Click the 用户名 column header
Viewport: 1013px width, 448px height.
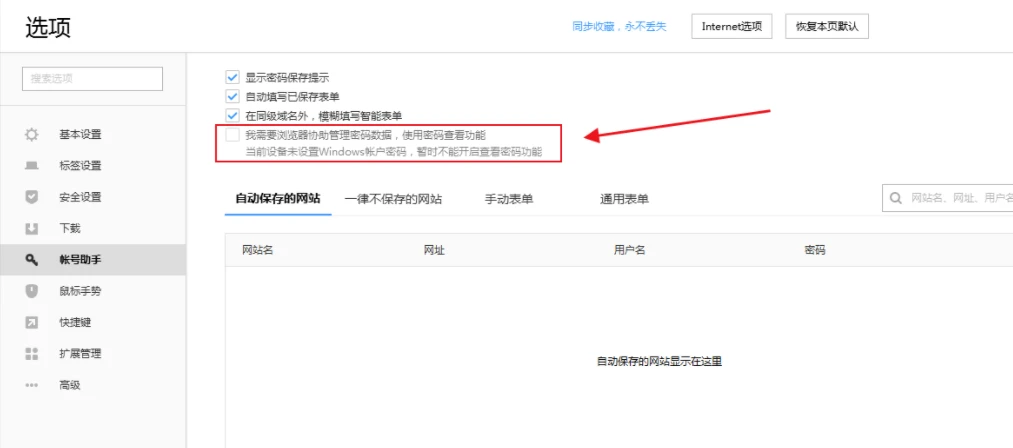coord(630,250)
